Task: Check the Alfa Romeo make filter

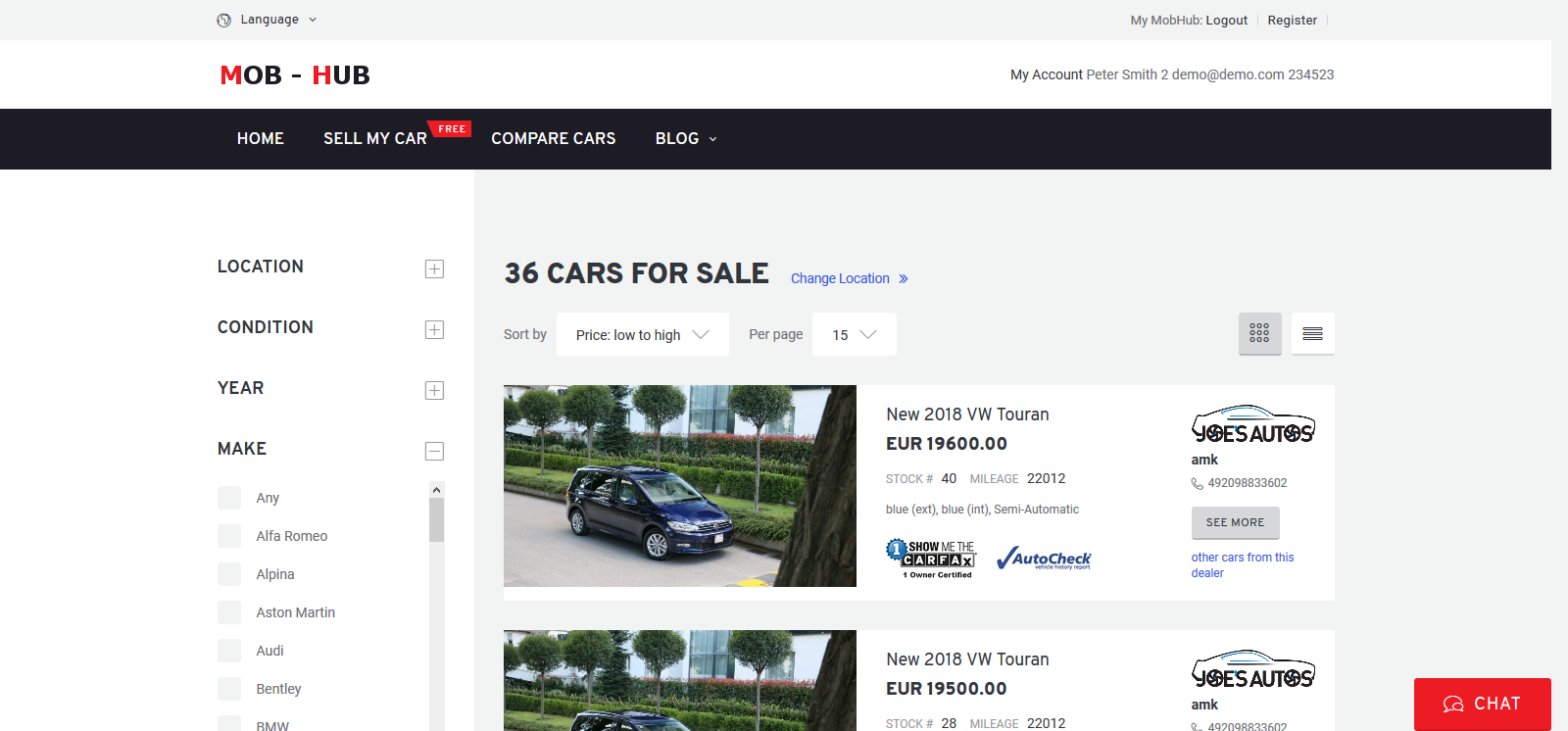Action: point(229,536)
